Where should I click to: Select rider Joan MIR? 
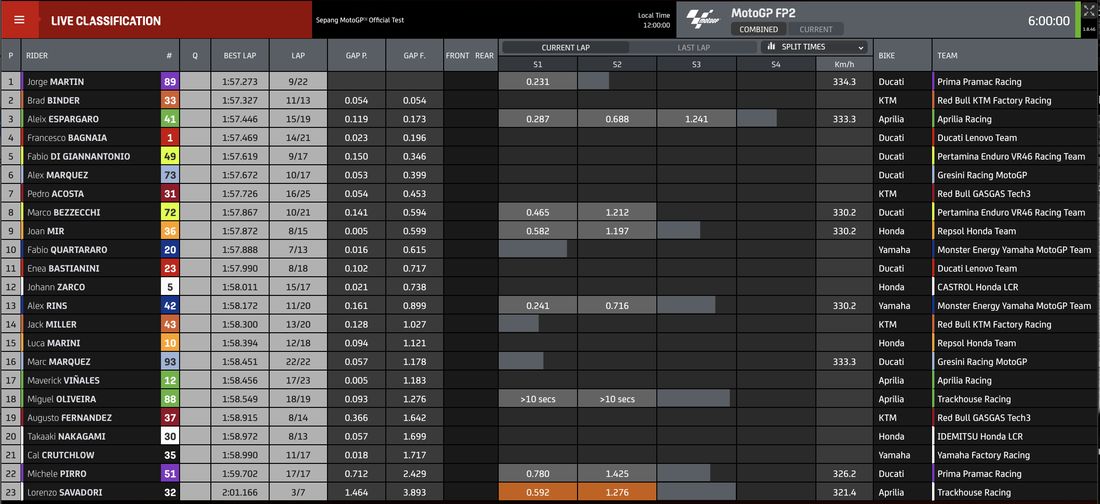click(44, 231)
